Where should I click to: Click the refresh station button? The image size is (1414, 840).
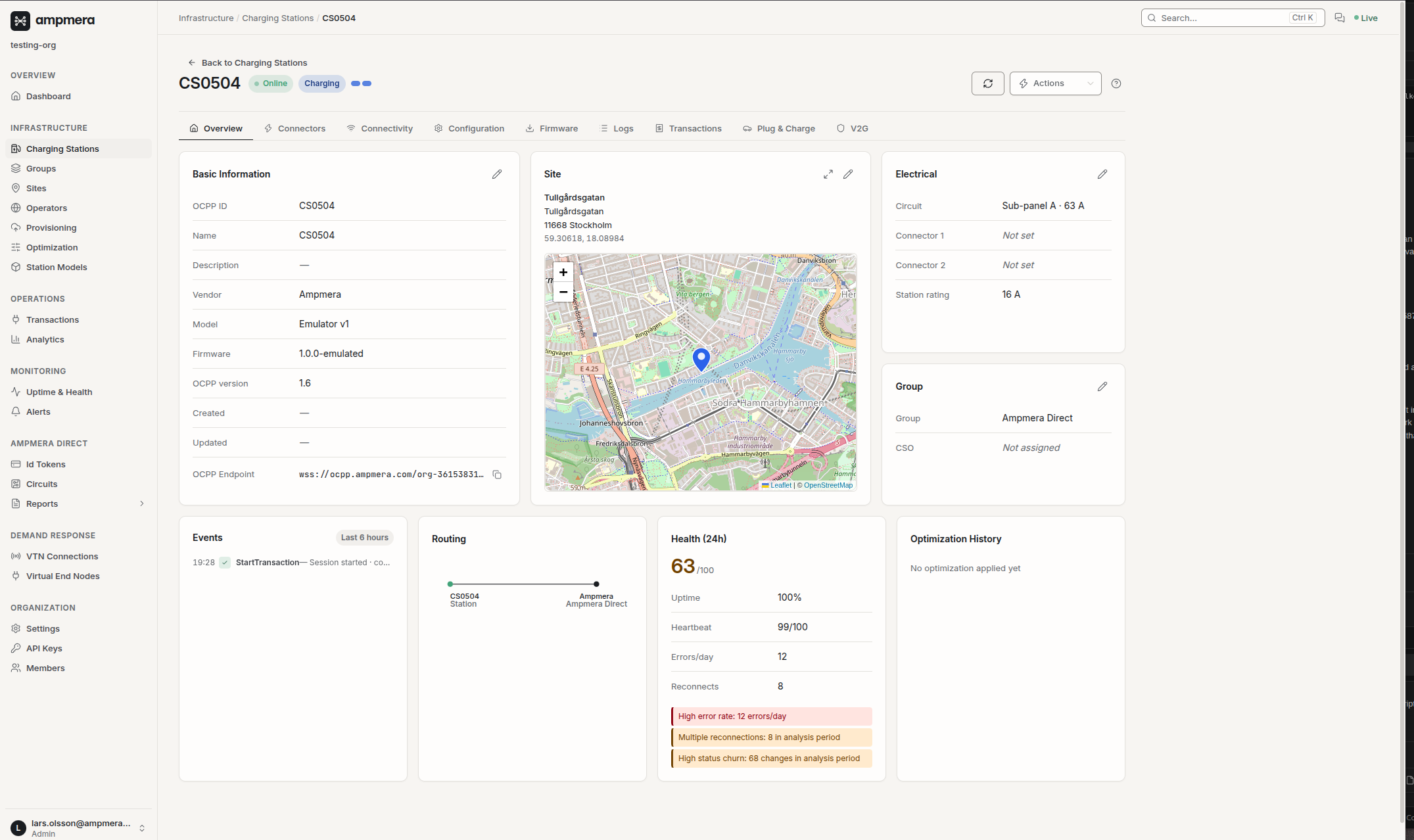(x=987, y=83)
